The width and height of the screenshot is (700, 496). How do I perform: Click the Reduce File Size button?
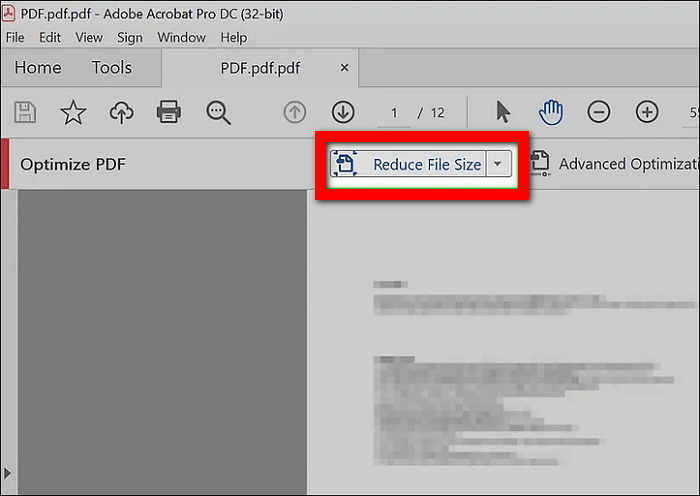[x=408, y=164]
